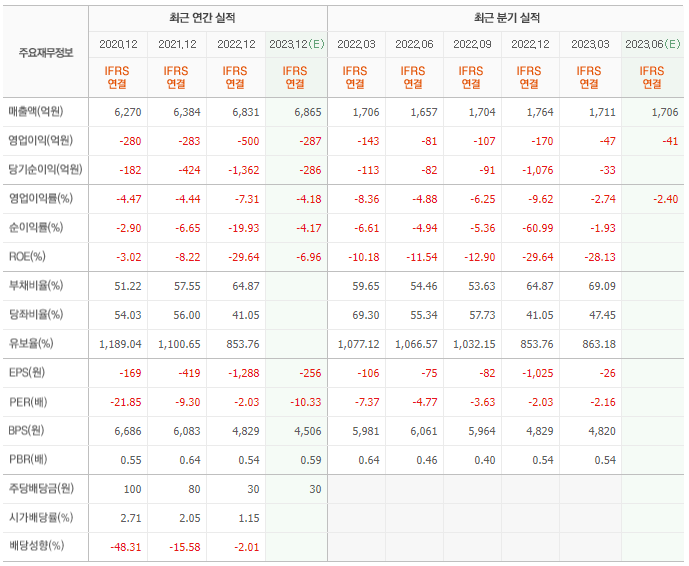Select the 순이익률(%) row label
This screenshot has width=689, height=566.
point(36,228)
